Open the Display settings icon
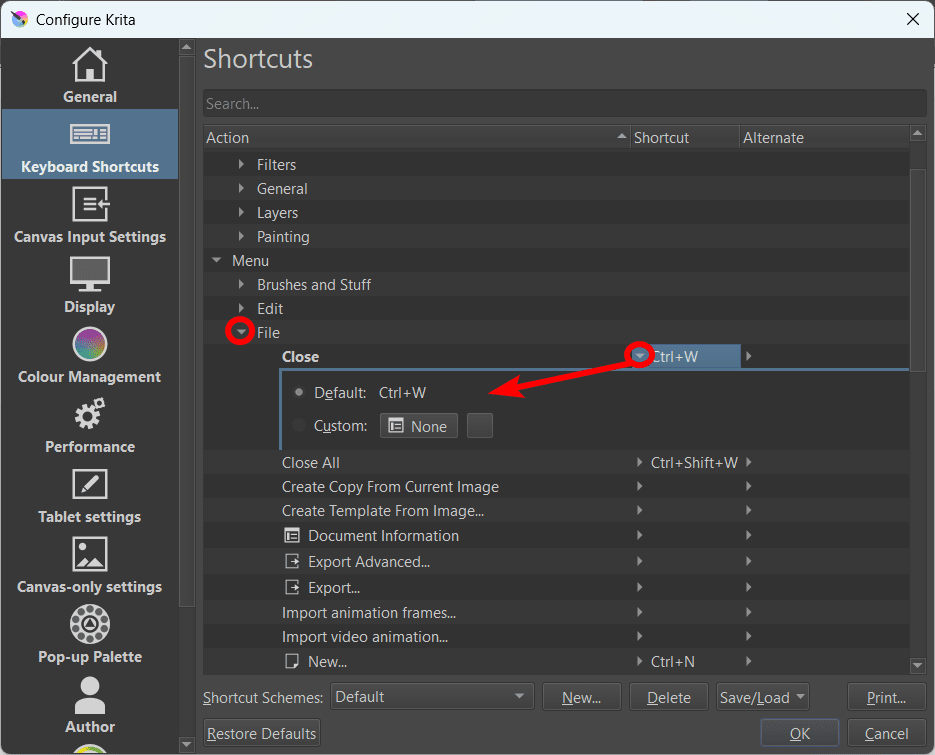 (90, 275)
